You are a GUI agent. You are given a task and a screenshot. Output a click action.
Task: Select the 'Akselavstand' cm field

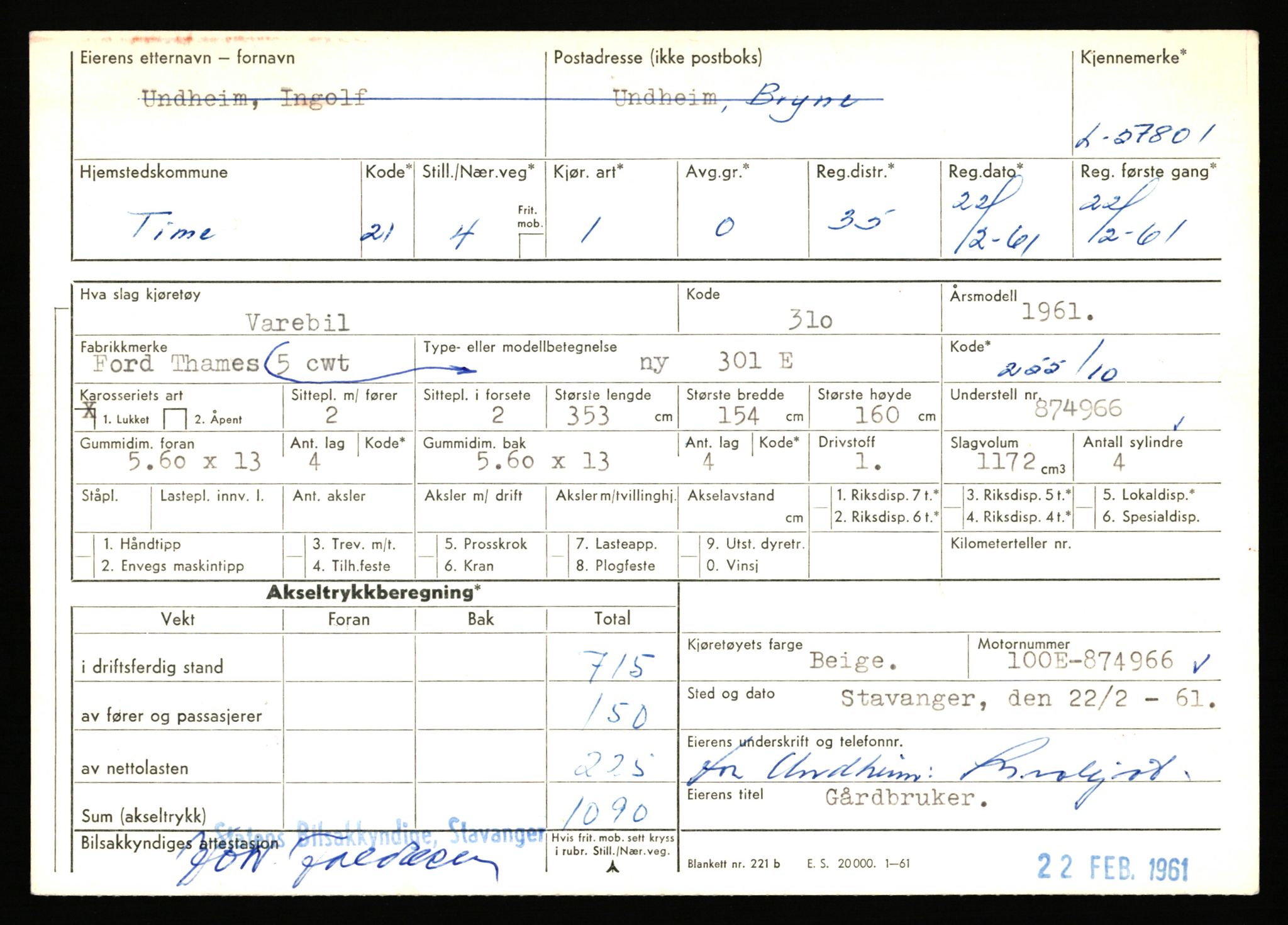[x=743, y=508]
